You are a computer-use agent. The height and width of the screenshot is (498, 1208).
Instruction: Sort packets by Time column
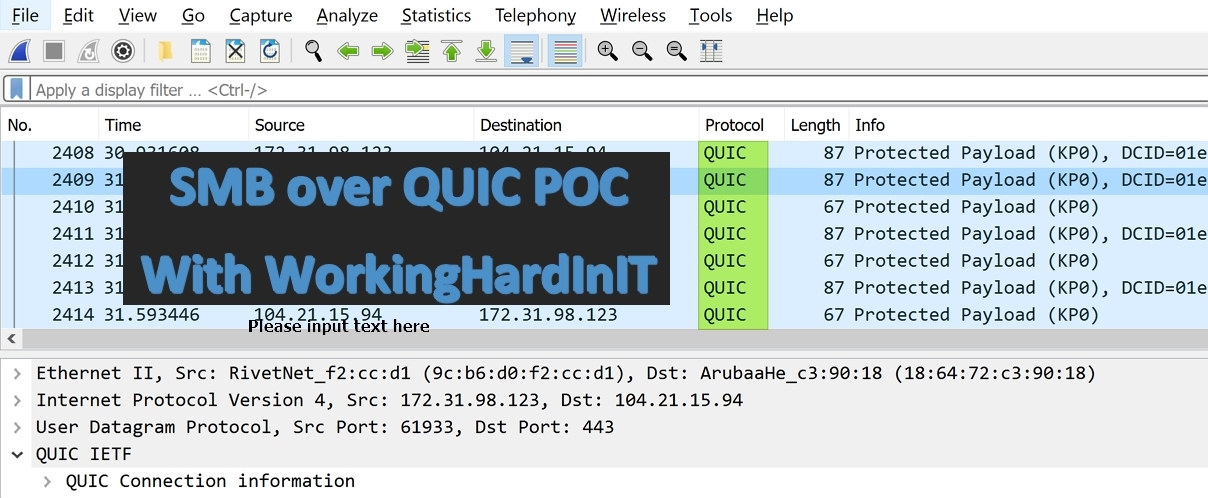click(174, 125)
